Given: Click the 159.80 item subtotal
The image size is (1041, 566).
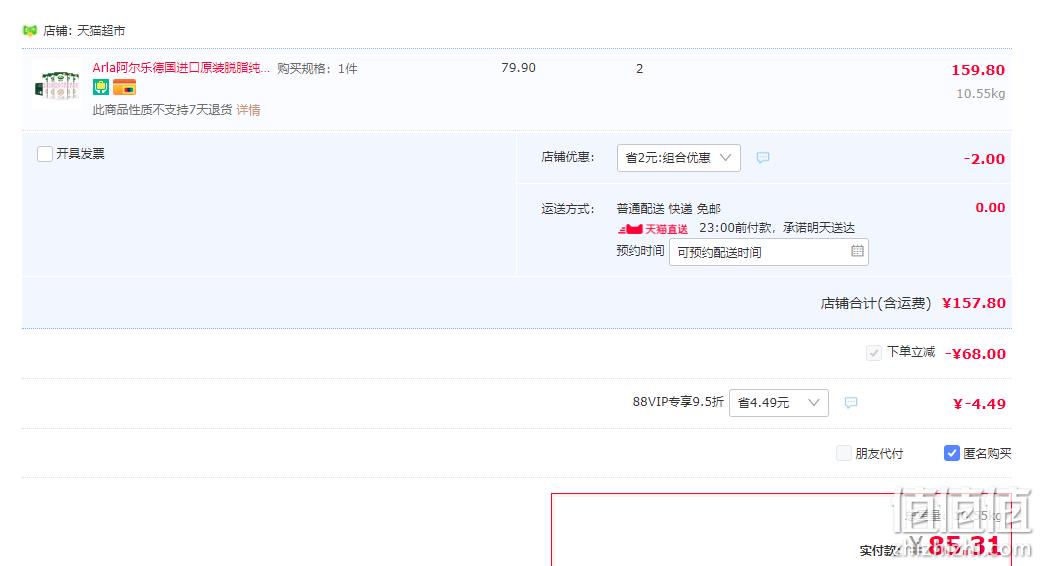Looking at the screenshot, I should click(978, 70).
